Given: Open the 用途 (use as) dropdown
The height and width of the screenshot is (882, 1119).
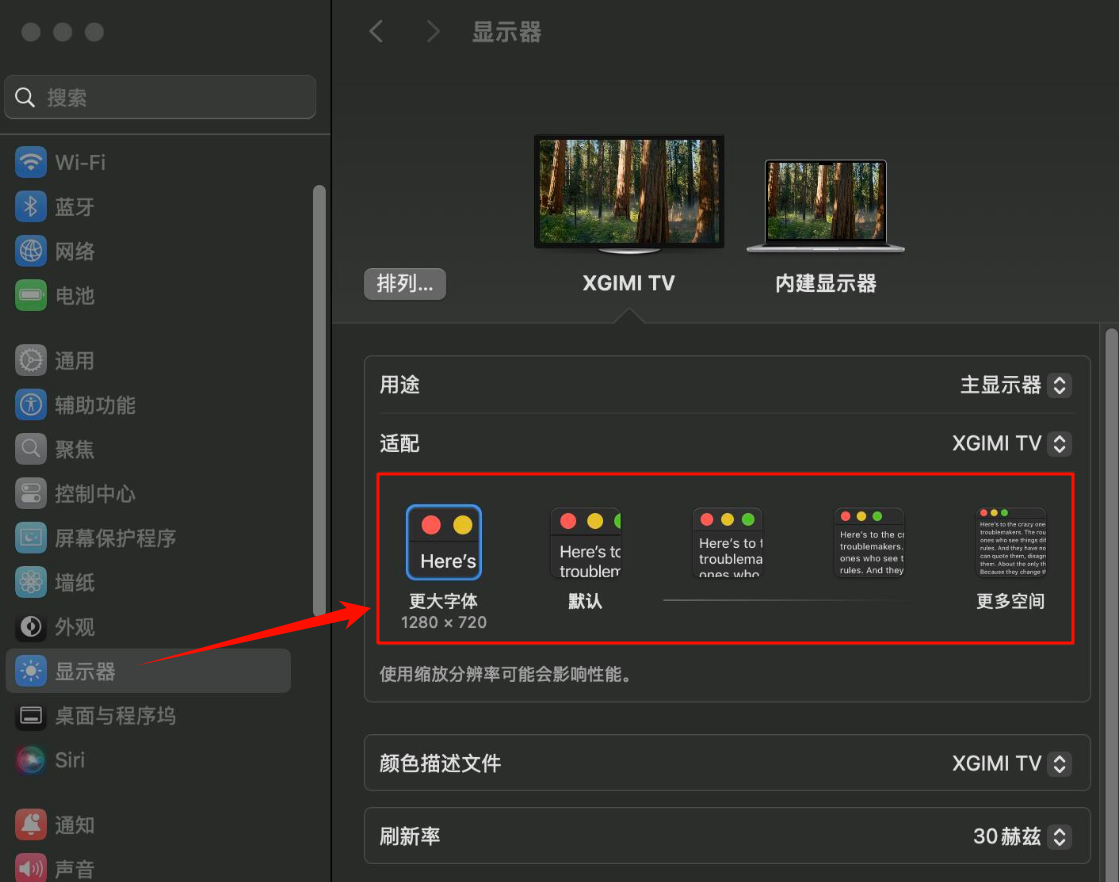Looking at the screenshot, I should (x=1015, y=385).
